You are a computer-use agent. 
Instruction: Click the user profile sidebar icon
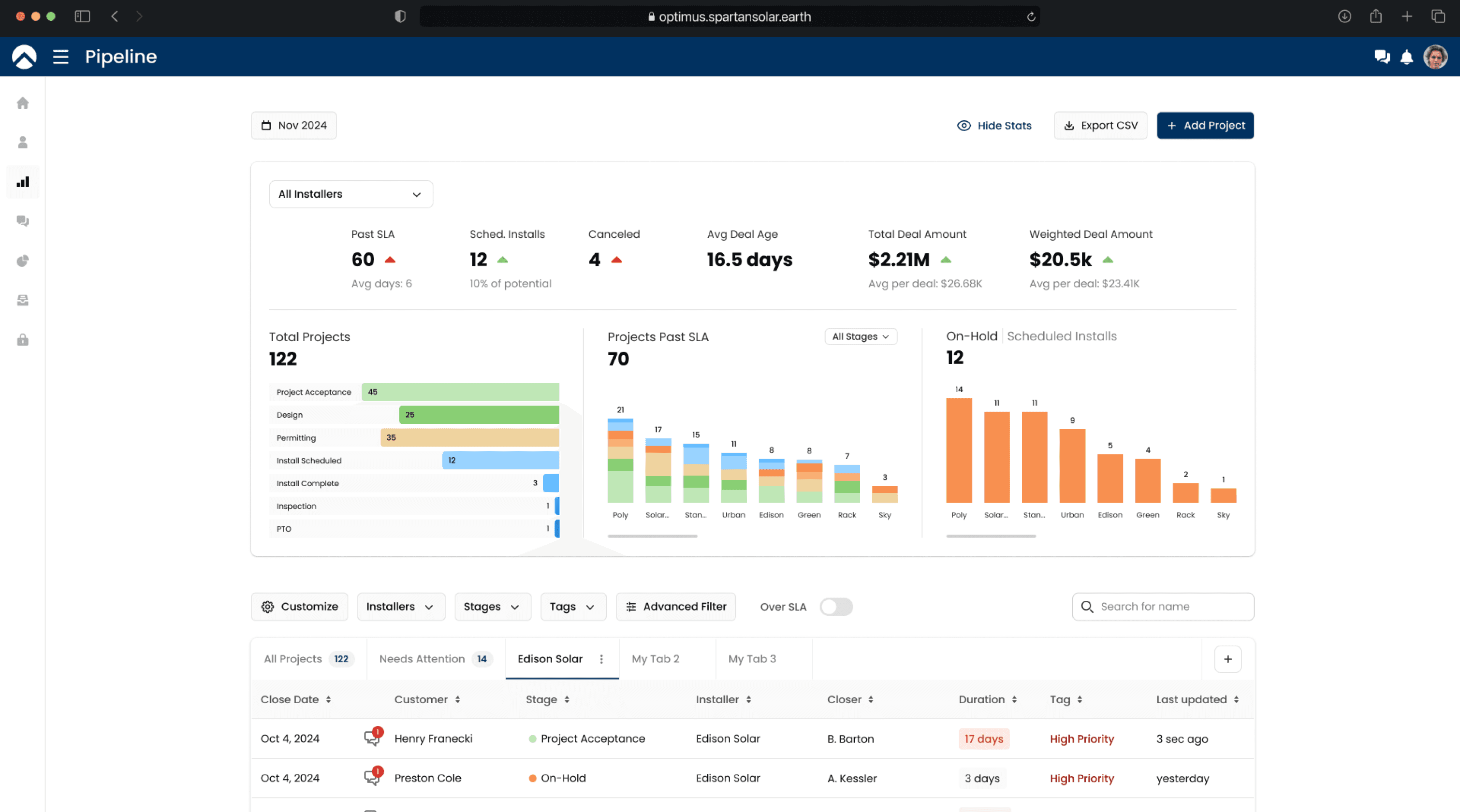tap(23, 142)
